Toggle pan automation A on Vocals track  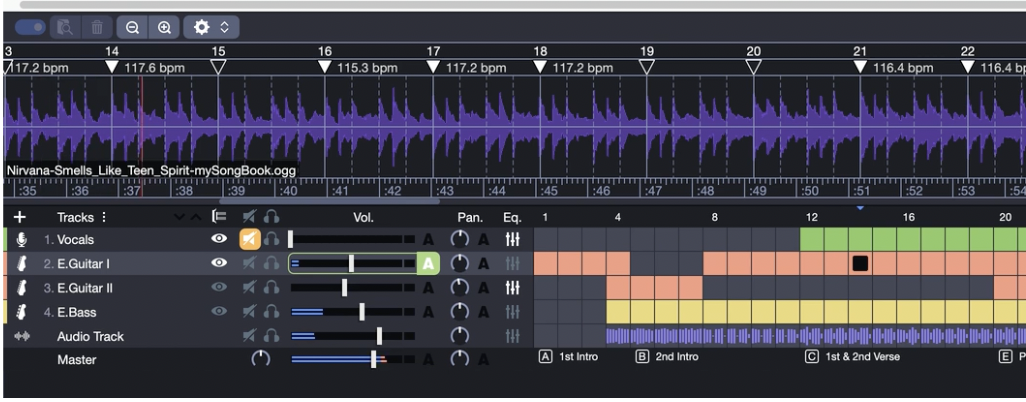[484, 240]
